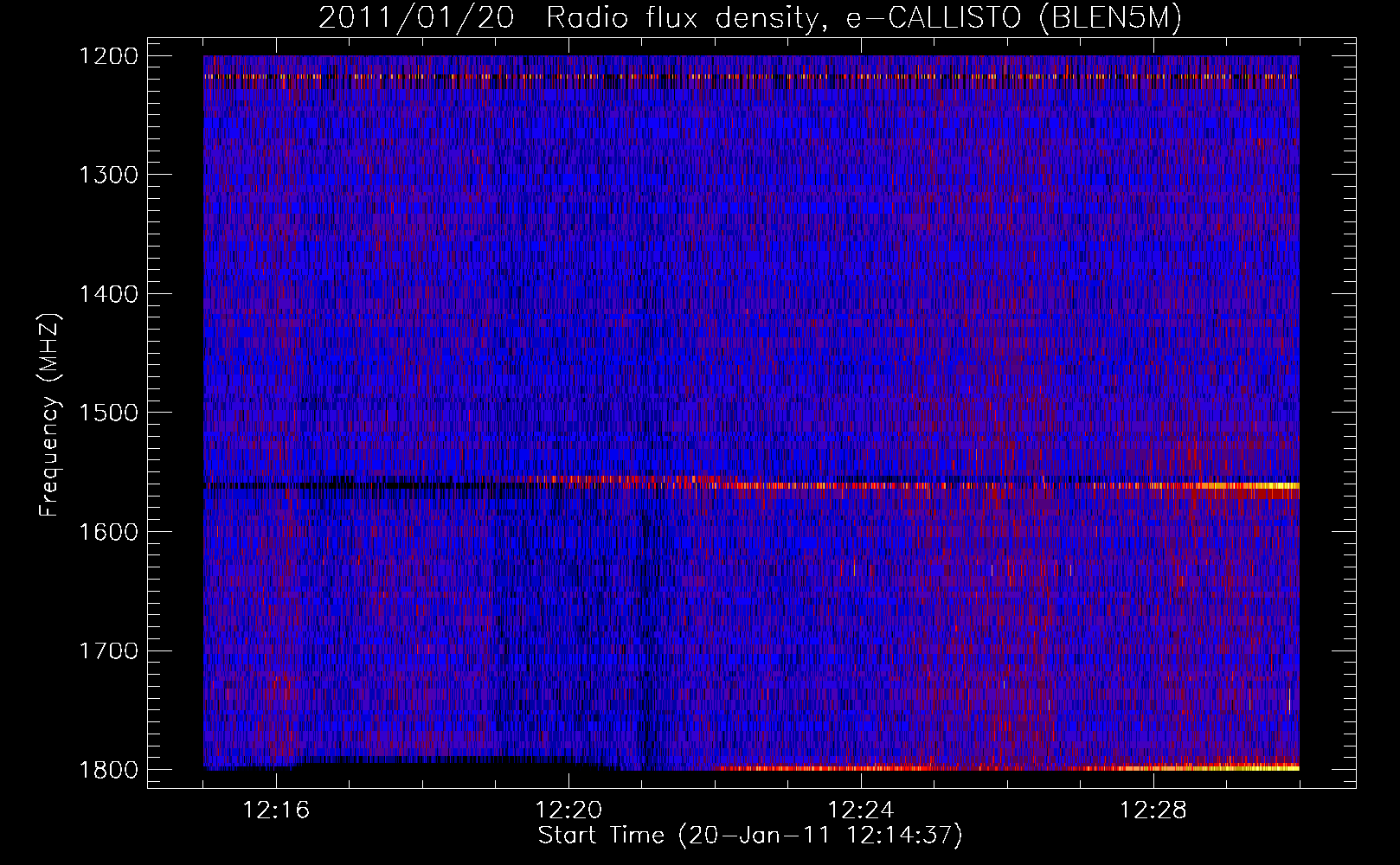Click the "Start Time (20-Jan-11 12:14:37)" label

(750, 836)
